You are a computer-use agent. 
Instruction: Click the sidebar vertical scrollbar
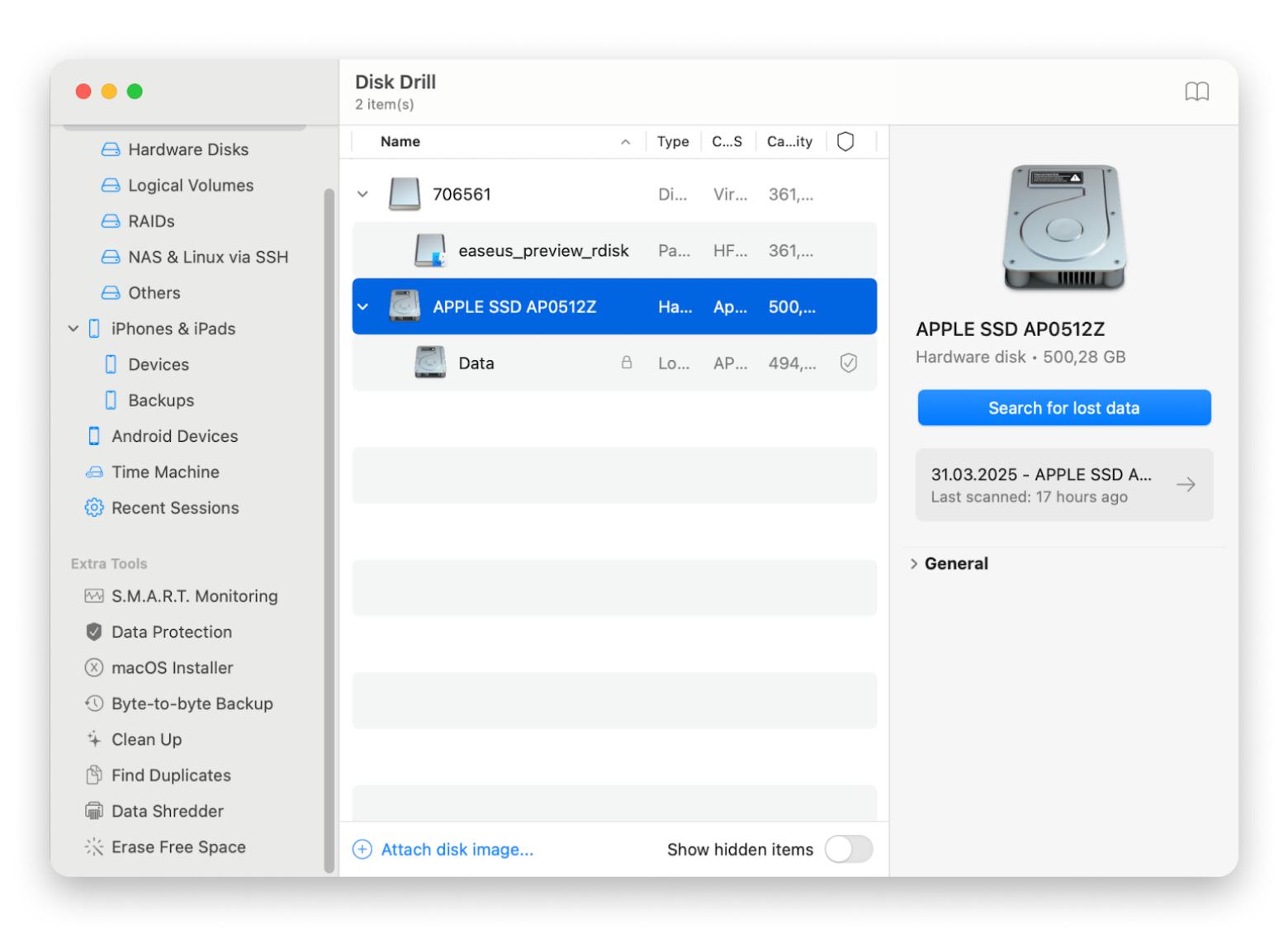click(329, 530)
